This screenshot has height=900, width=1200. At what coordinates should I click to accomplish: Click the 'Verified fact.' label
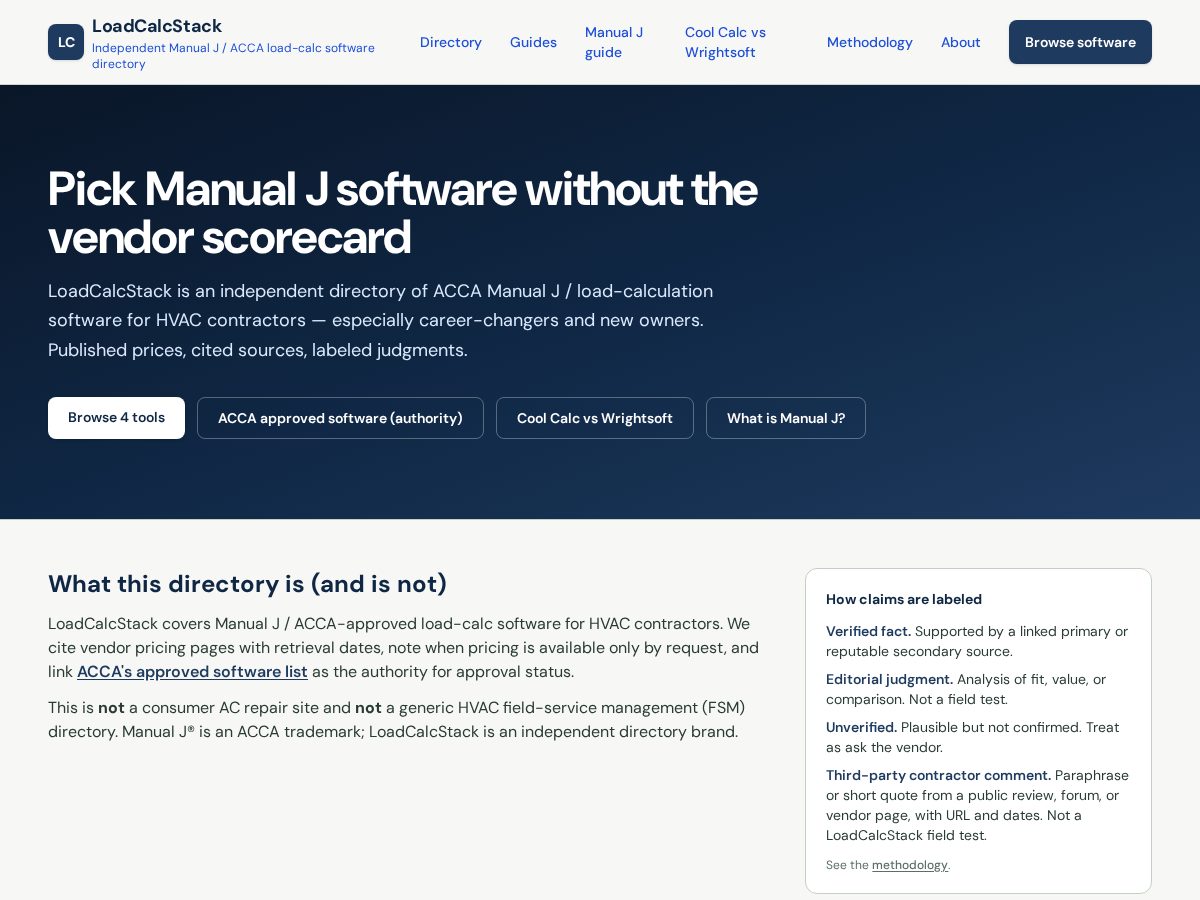click(868, 631)
